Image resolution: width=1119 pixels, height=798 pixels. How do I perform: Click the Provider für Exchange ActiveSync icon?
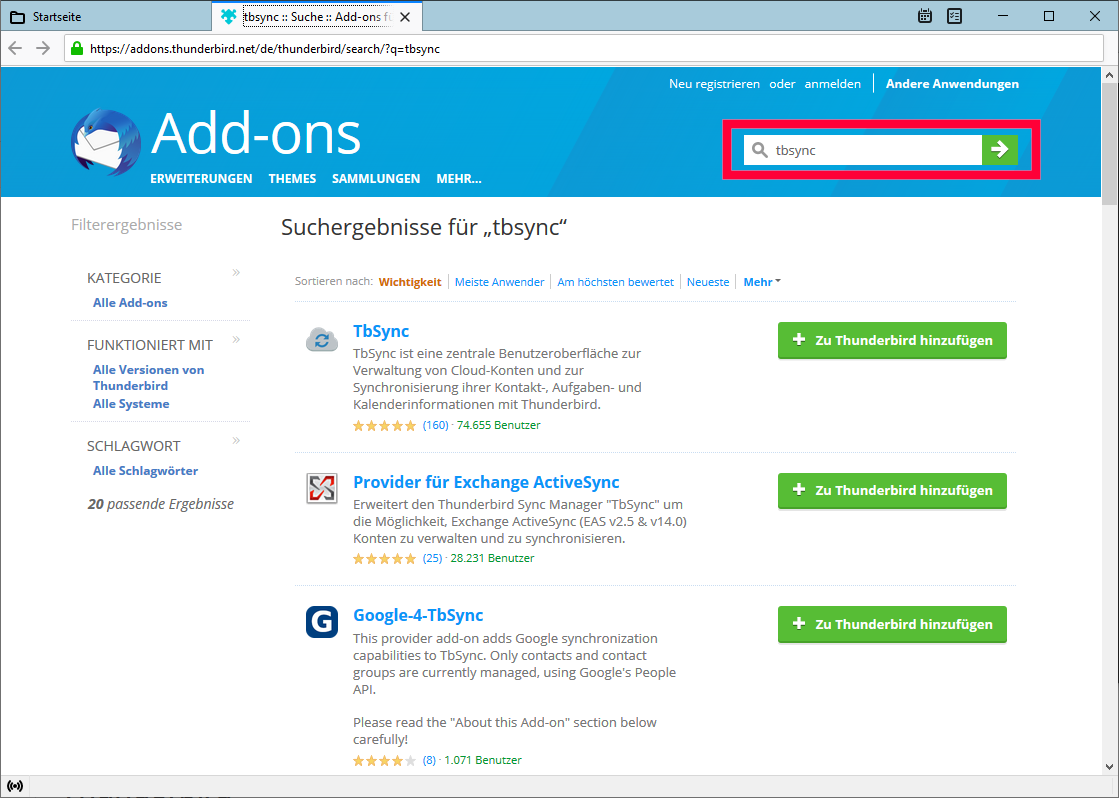[x=321, y=489]
